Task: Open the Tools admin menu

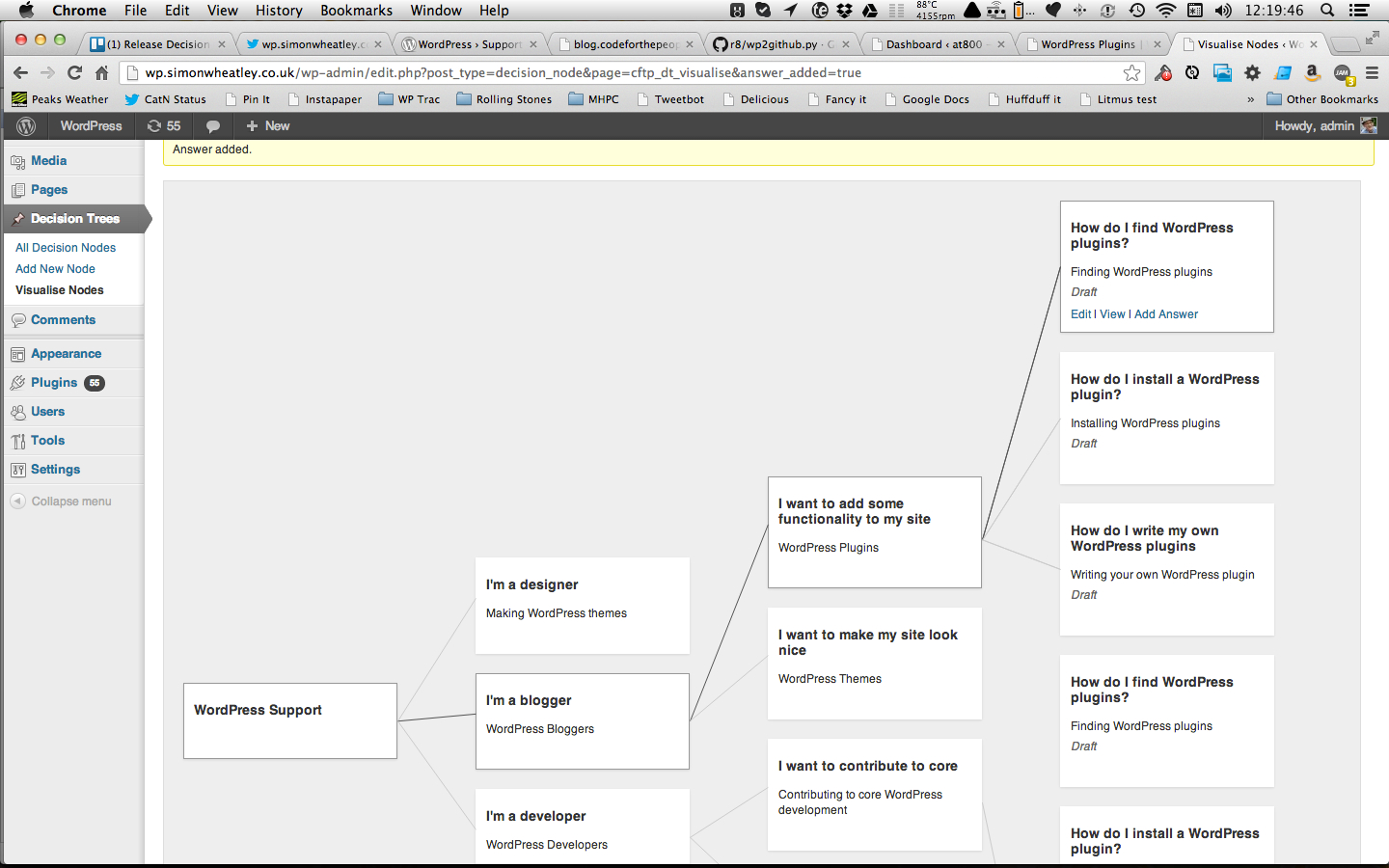Action: [47, 441]
